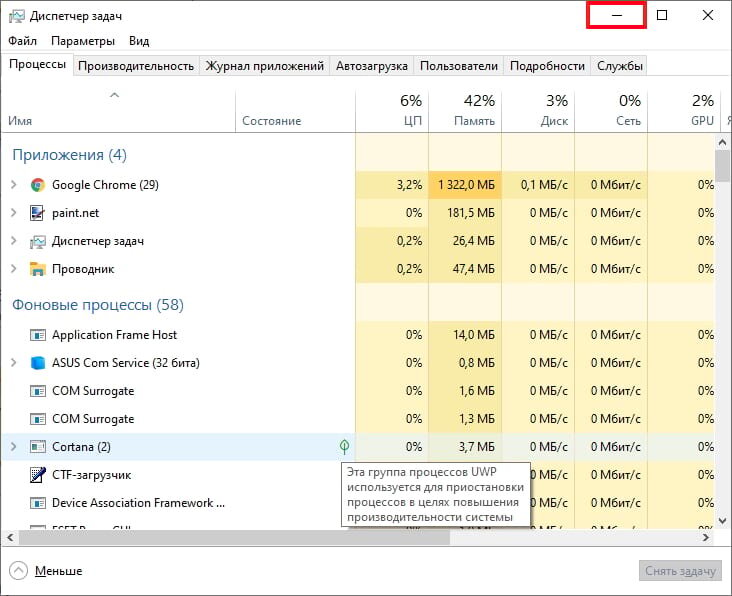The width and height of the screenshot is (732, 596).
Task: Open the Пользователи tab
Action: 459,66
